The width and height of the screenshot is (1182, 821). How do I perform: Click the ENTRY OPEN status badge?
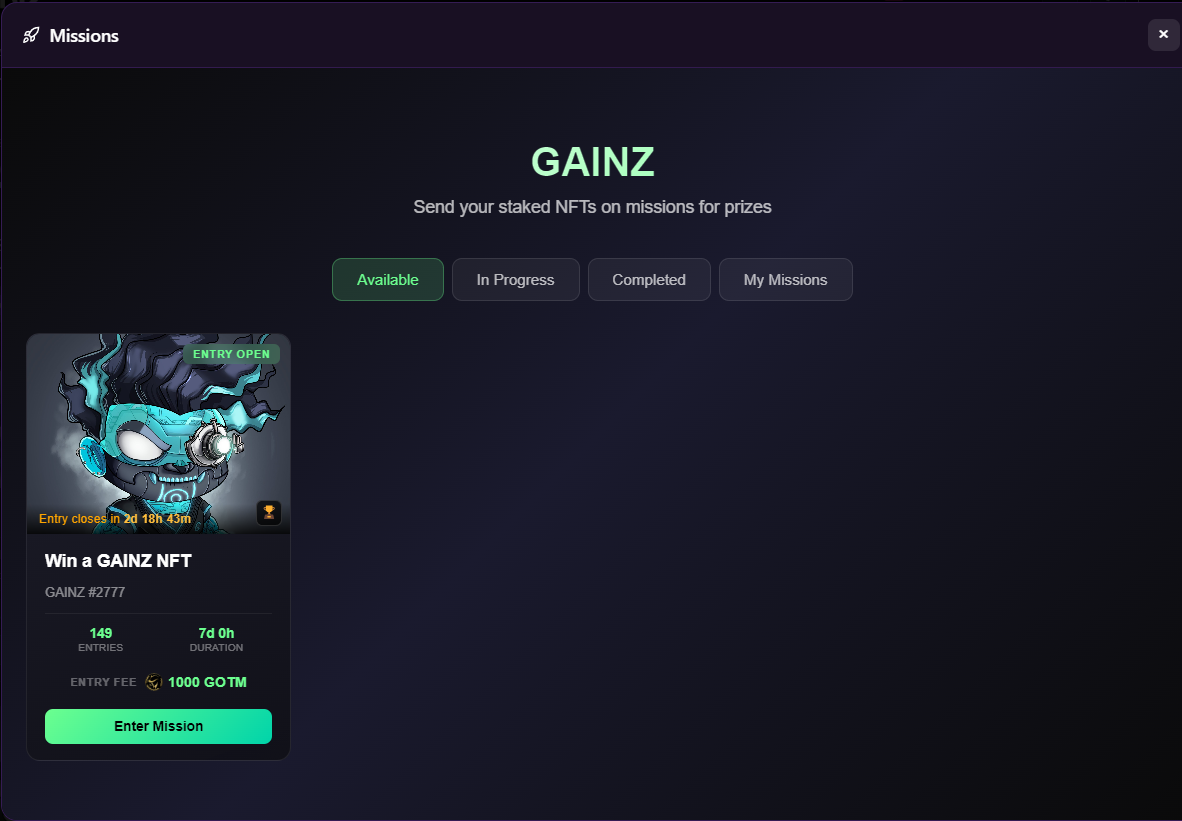coord(231,354)
